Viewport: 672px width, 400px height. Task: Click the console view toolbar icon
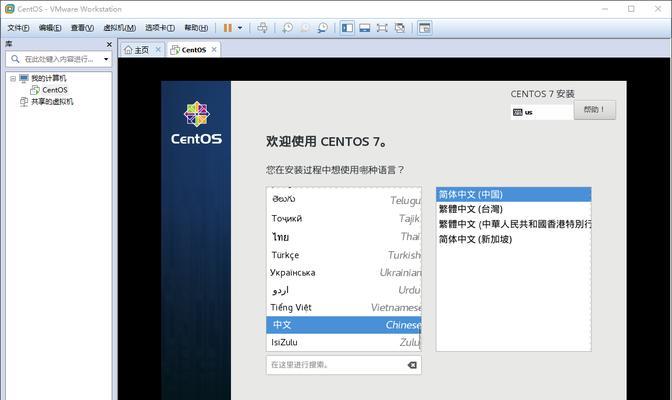425,28
